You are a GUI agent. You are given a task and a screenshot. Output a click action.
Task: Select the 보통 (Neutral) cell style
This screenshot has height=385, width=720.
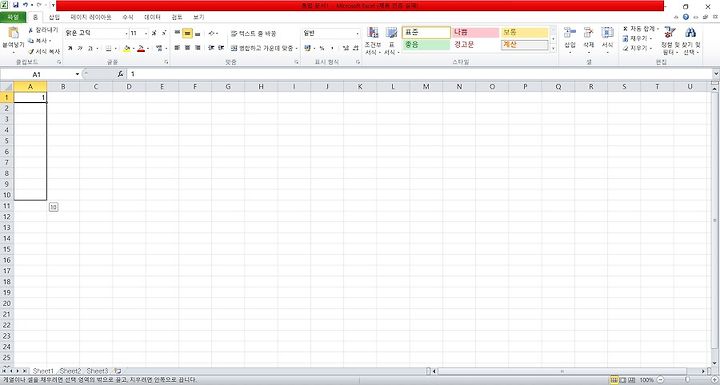click(524, 33)
